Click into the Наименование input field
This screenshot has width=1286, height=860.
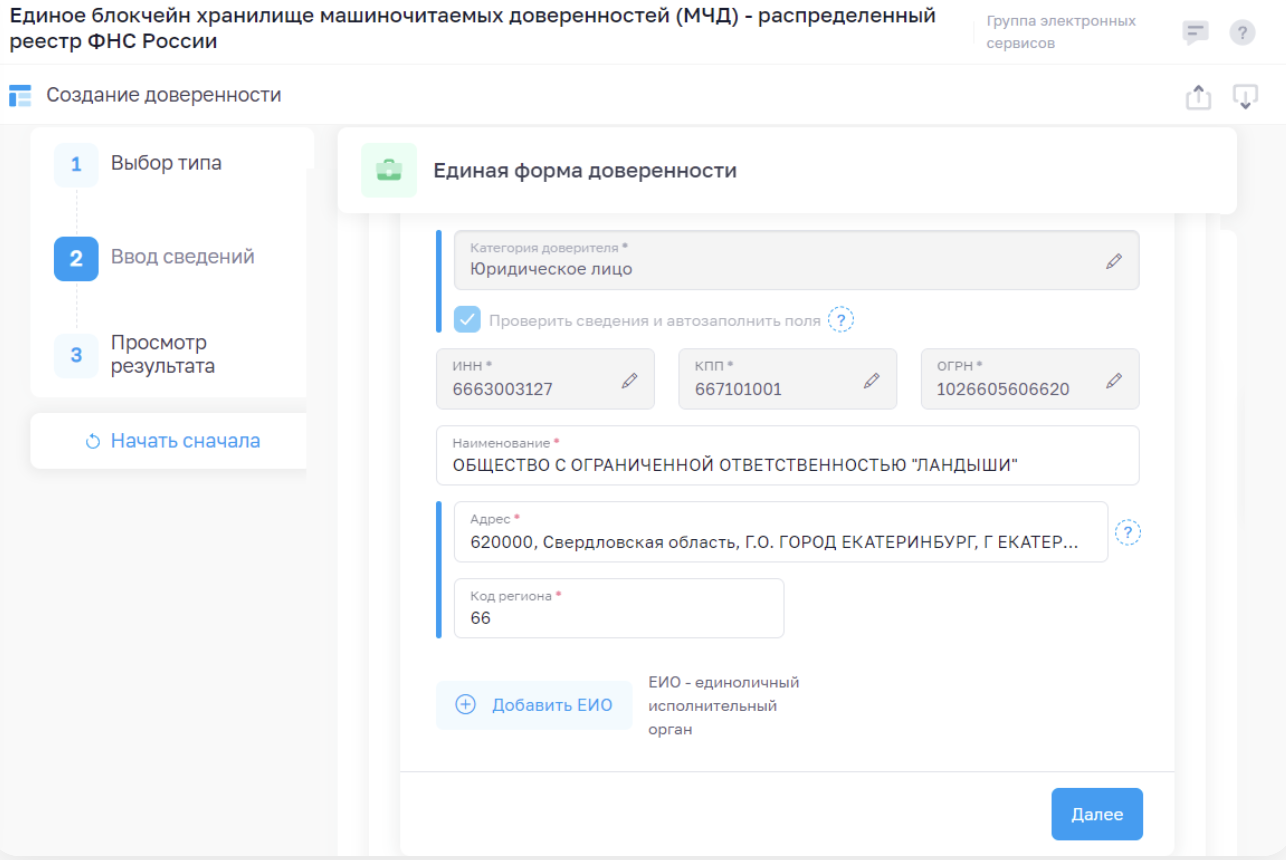coord(787,465)
